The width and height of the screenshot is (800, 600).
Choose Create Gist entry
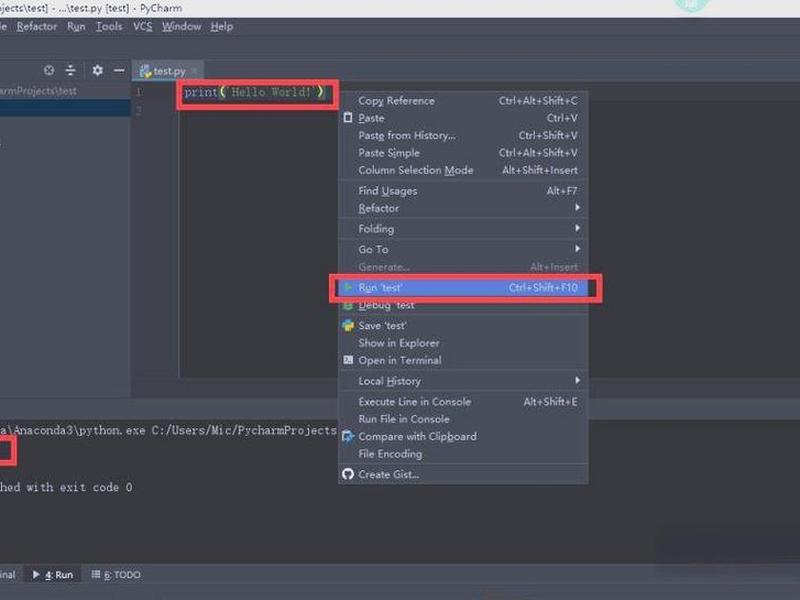463,474
